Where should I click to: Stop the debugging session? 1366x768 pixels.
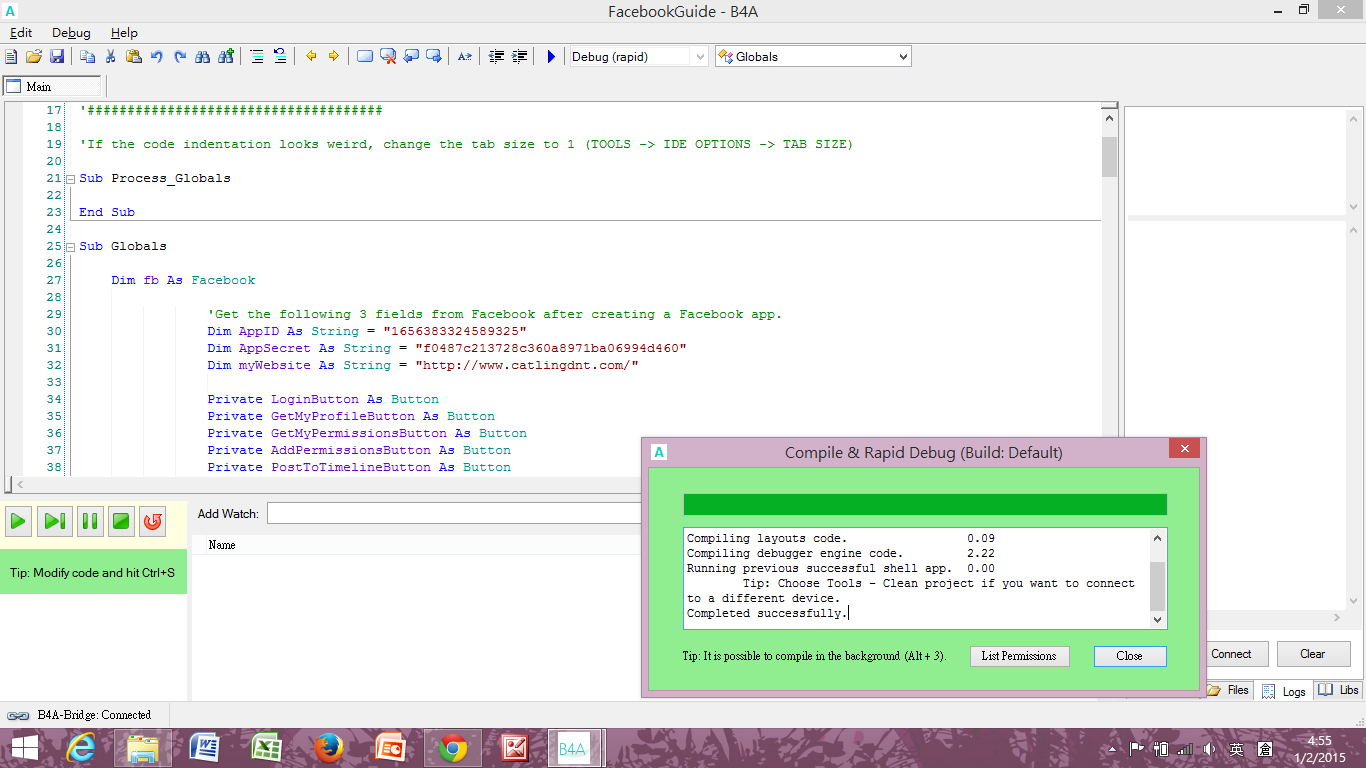coord(121,520)
